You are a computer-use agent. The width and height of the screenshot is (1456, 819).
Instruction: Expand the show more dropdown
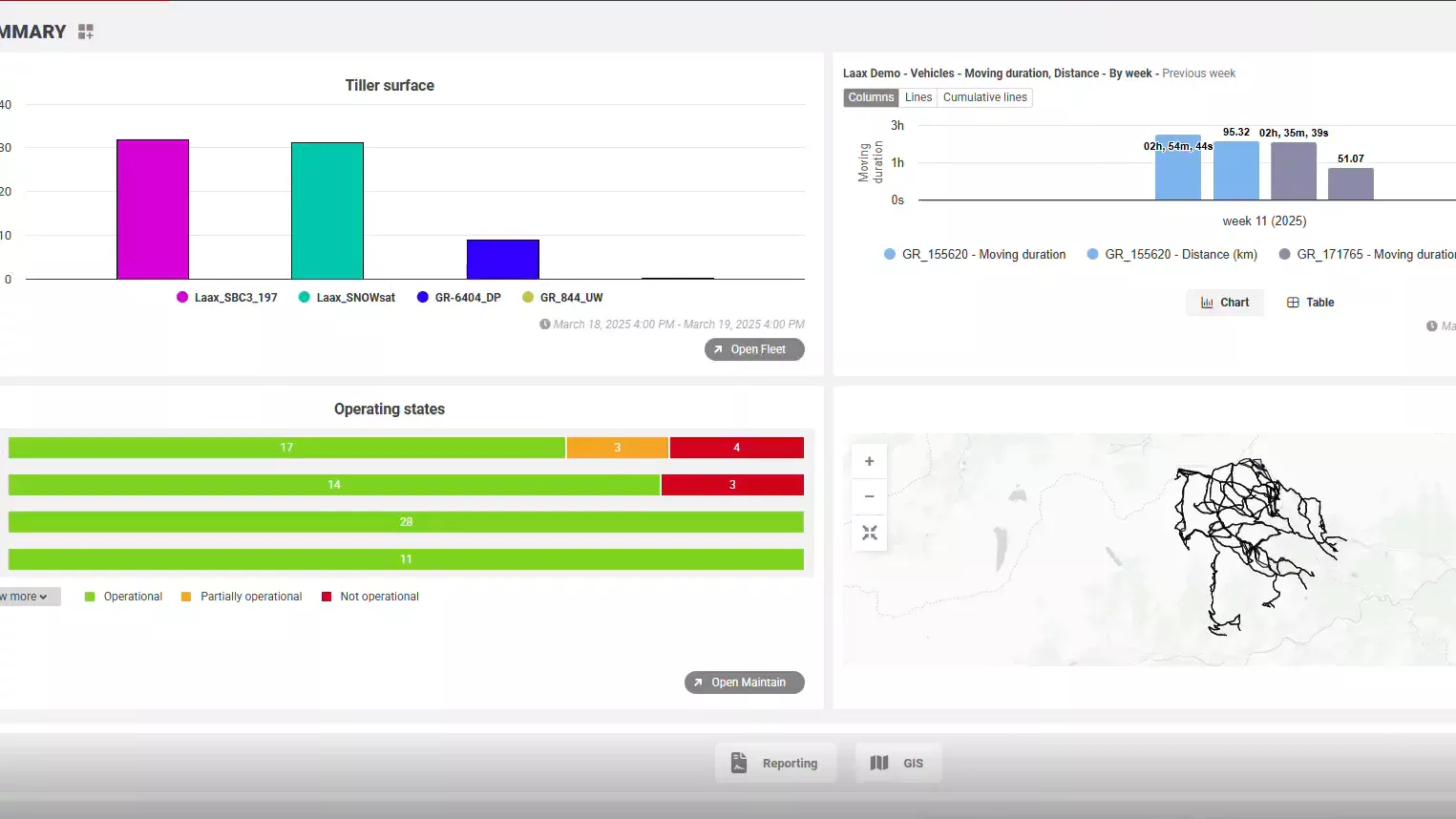[27, 597]
